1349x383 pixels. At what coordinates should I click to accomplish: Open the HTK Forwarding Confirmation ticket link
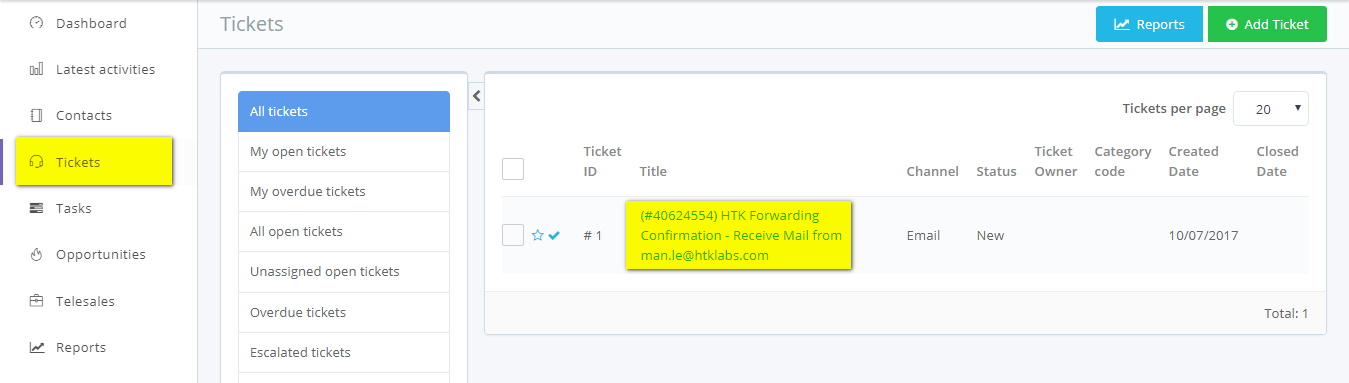point(741,235)
